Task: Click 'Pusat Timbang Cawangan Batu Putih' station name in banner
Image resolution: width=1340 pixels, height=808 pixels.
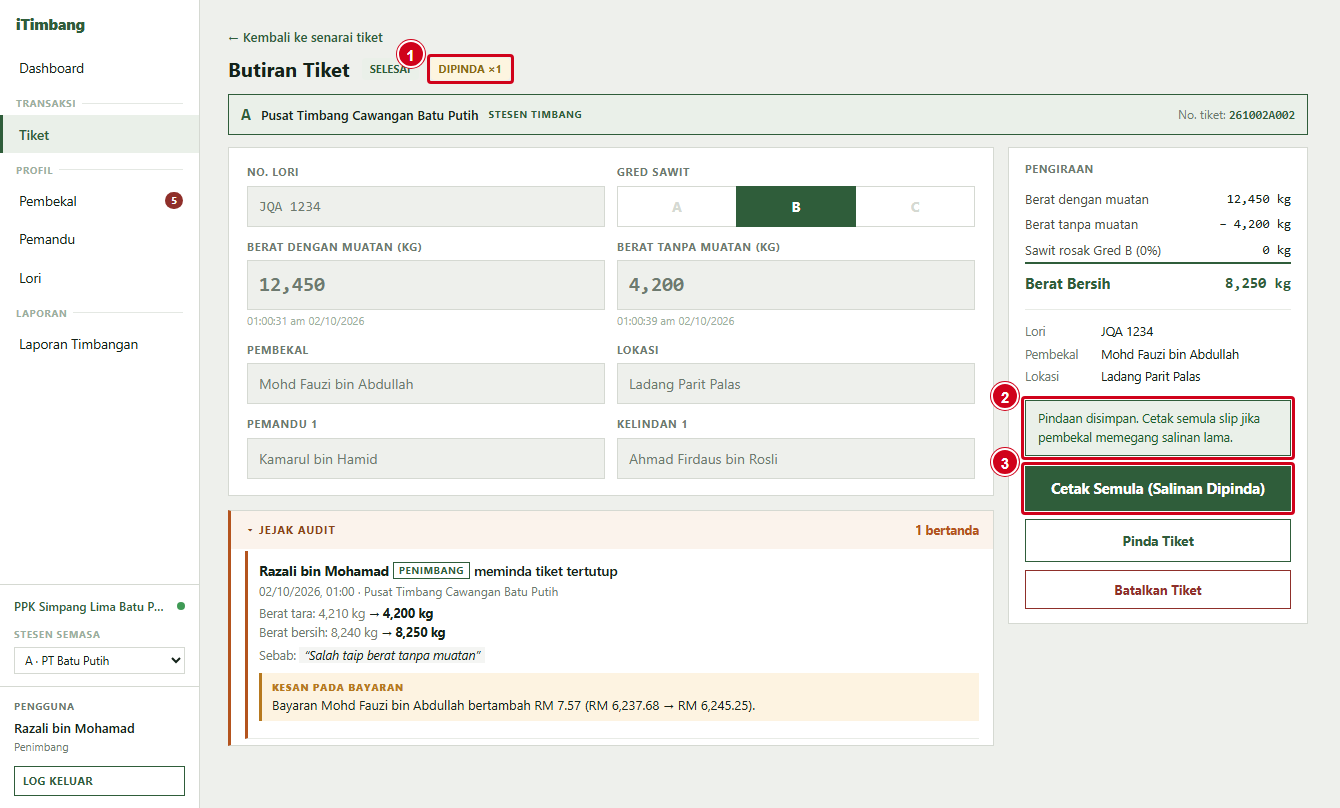Action: 370,115
